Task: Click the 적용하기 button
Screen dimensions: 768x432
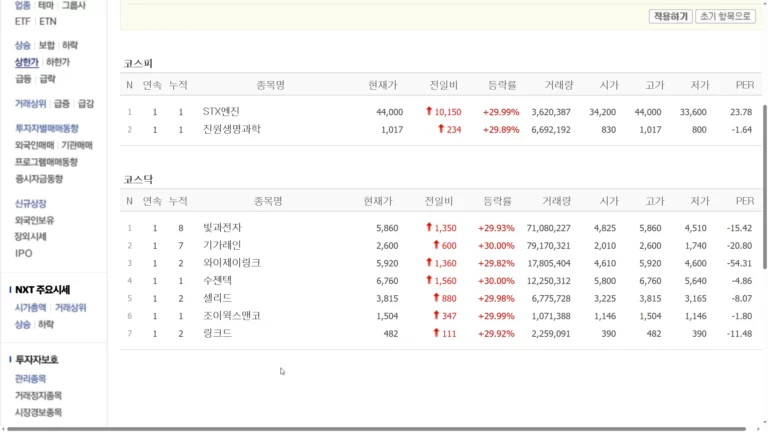Action: pyautogui.click(x=670, y=16)
